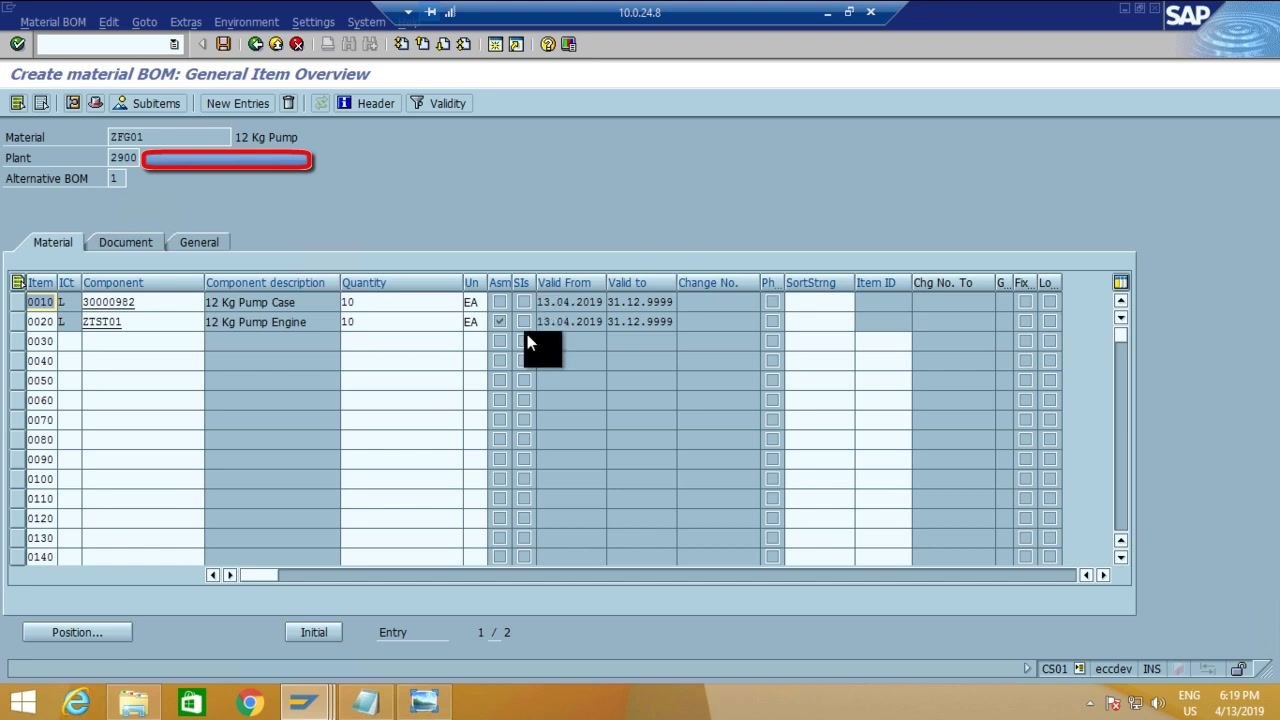
Task: Click the Component cell in row 0030
Action: click(143, 341)
